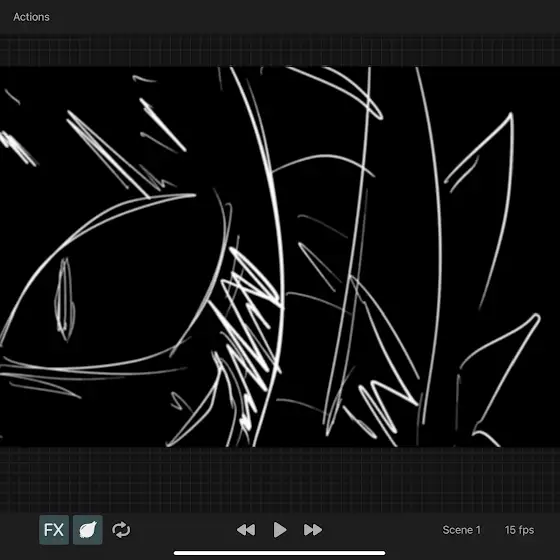Viewport: 560px width, 560px height.
Task: Toggle loop playback icon
Action: pos(121,530)
